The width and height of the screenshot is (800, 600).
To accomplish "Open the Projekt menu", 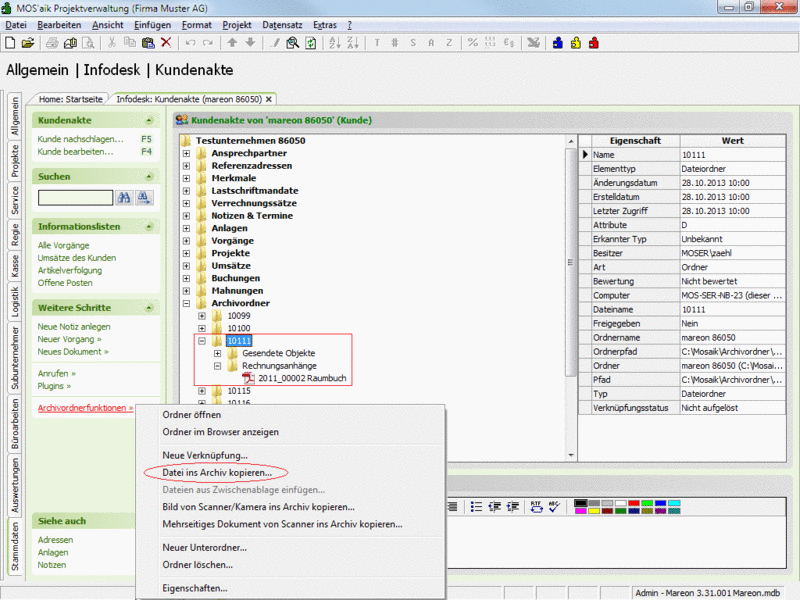I will pyautogui.click(x=237, y=25).
